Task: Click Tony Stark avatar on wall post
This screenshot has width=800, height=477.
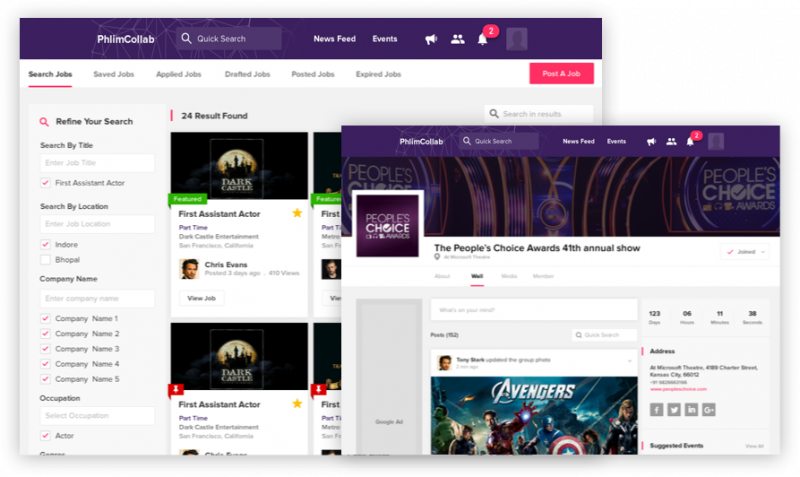Action: pos(445,363)
